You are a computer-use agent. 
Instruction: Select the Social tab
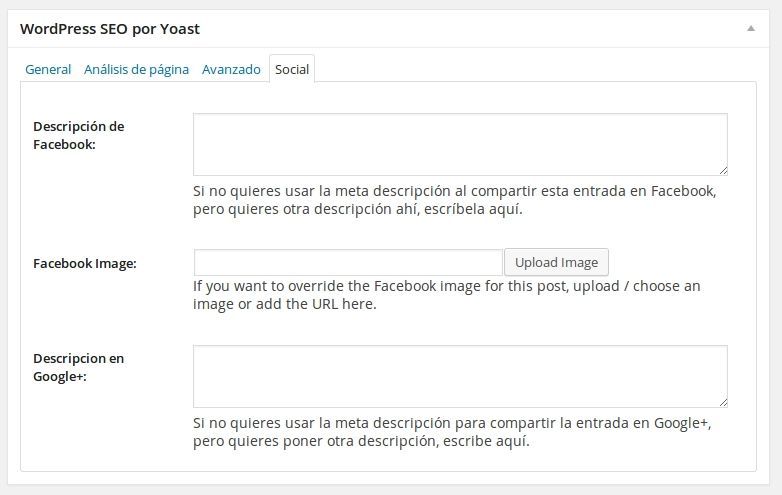coord(292,69)
